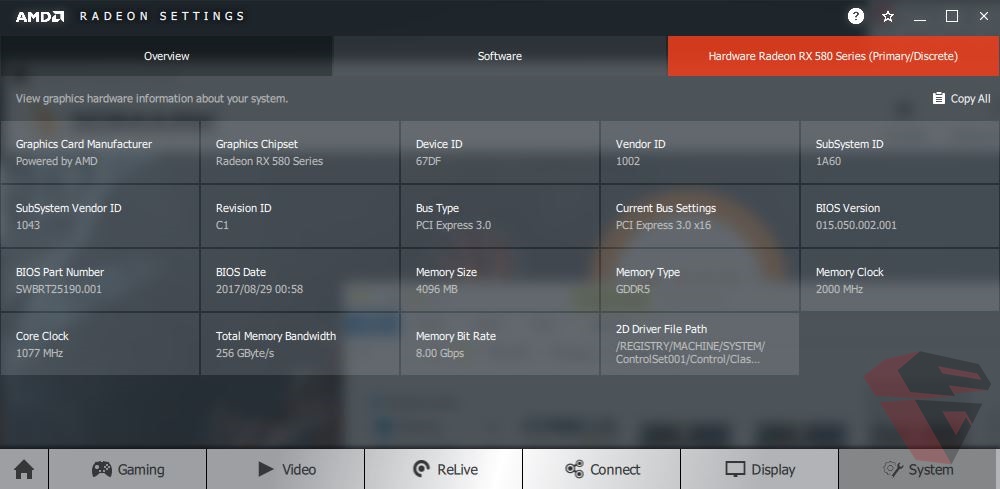
Task: Maximize the Radeon Settings window
Action: 952,17
